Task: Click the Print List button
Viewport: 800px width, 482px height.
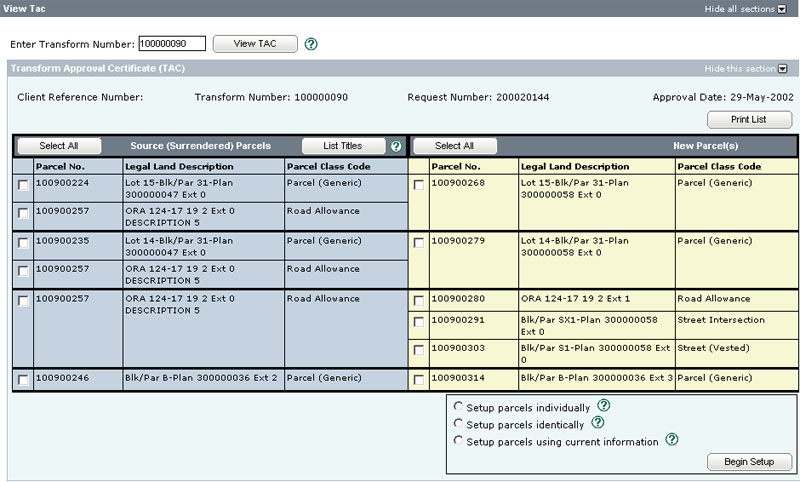Action: (749, 120)
